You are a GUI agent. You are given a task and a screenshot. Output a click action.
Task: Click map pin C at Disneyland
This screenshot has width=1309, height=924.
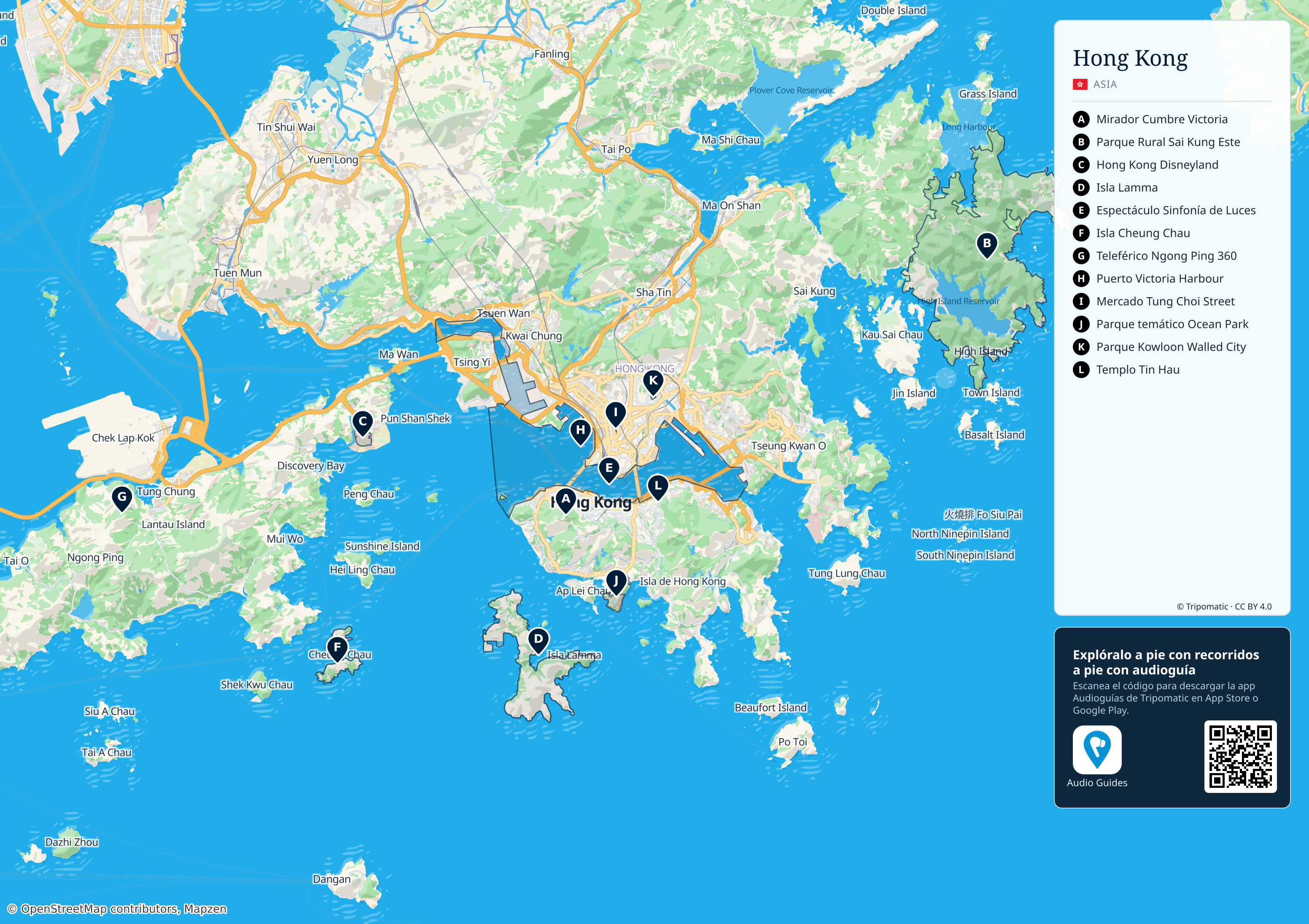point(363,424)
